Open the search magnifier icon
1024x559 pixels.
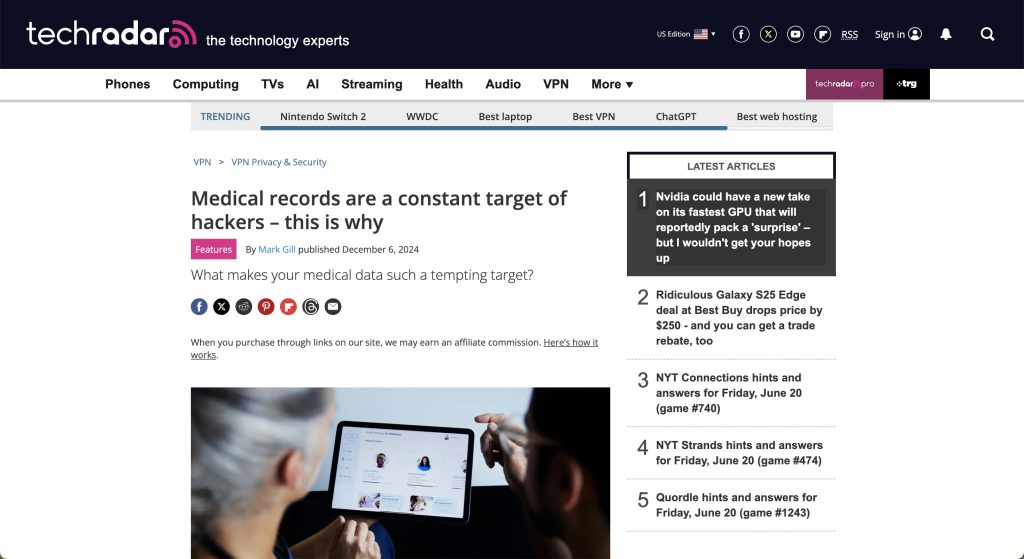point(987,34)
